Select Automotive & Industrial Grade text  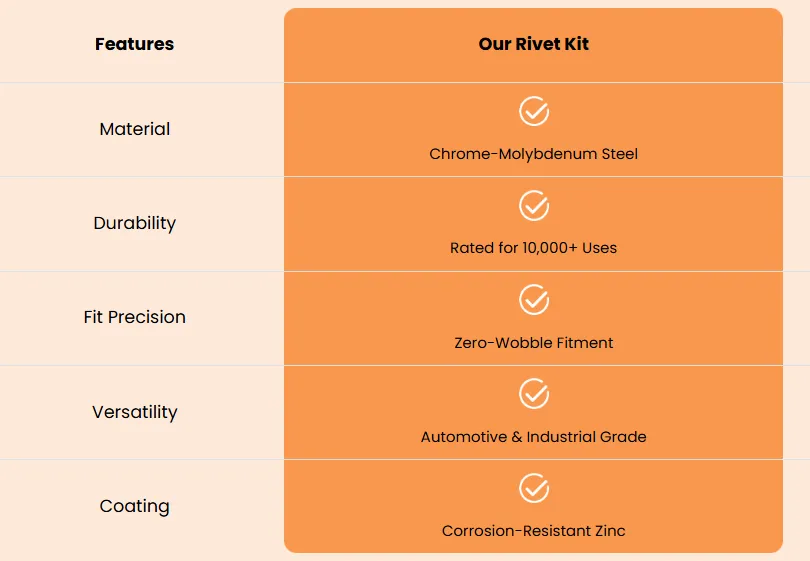[534, 437]
